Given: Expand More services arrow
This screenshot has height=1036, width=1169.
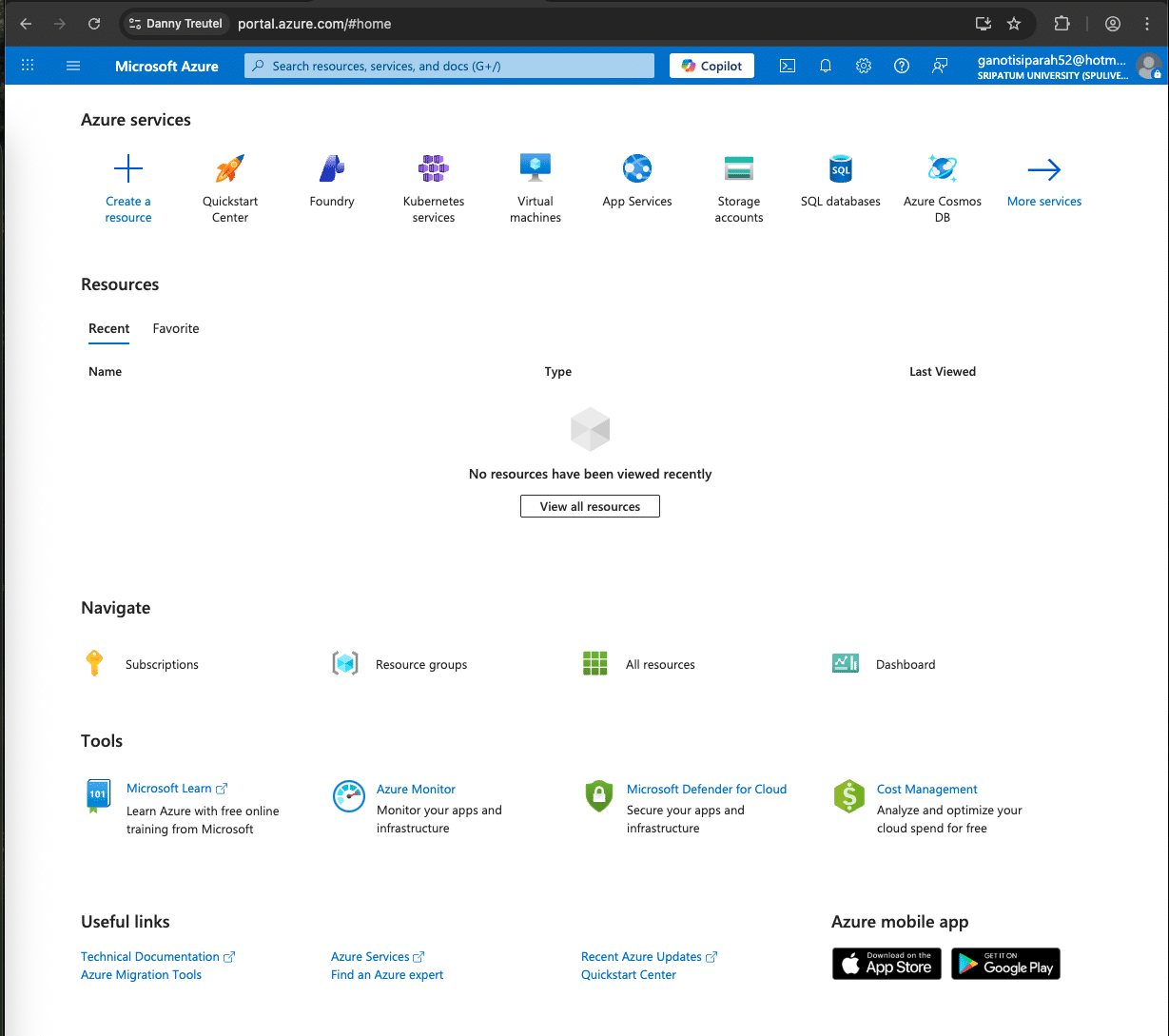Looking at the screenshot, I should (x=1043, y=170).
